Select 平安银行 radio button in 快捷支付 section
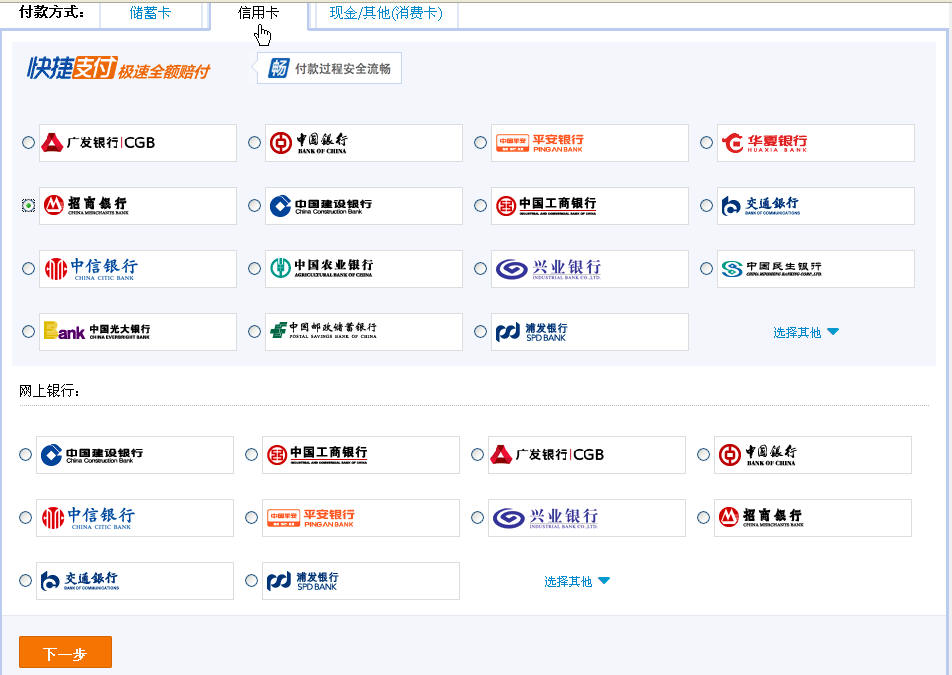Screen dimensions: 952x675 [x=480, y=143]
